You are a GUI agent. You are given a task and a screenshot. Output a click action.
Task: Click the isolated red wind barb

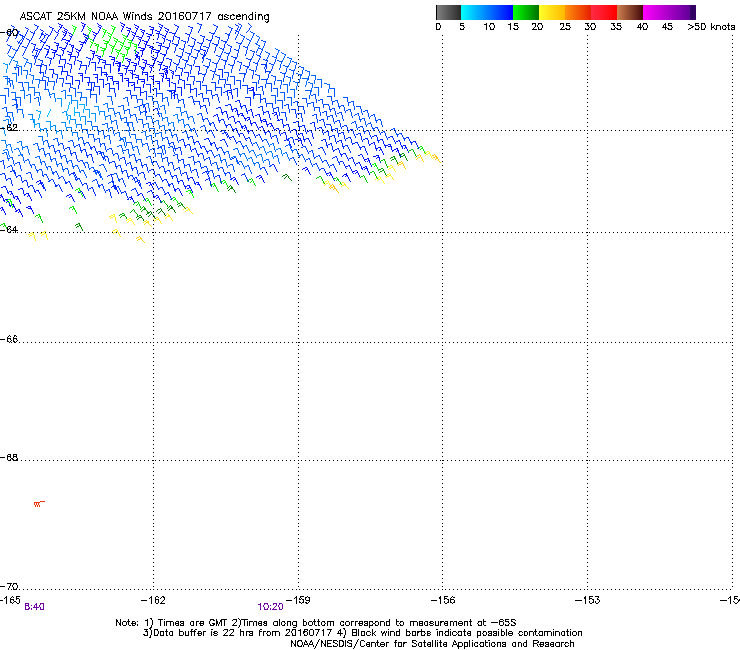(x=39, y=504)
